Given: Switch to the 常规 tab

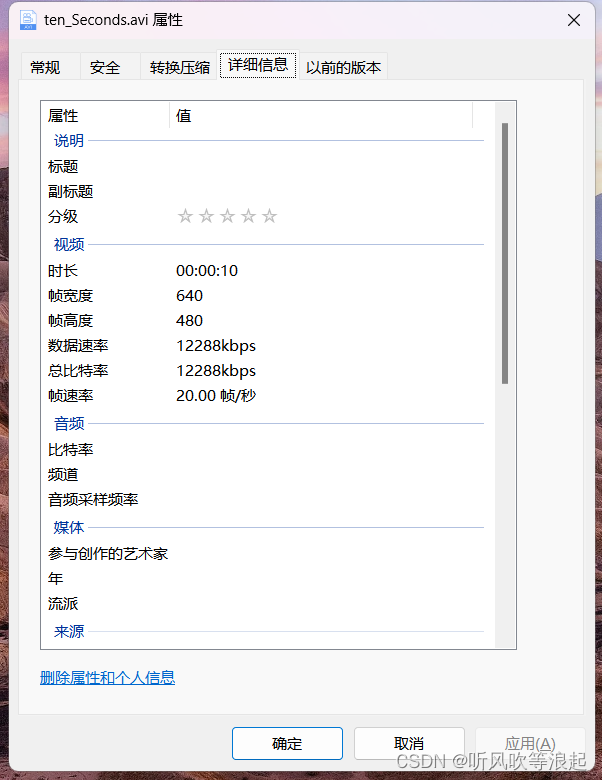Looking at the screenshot, I should pyautogui.click(x=45, y=67).
